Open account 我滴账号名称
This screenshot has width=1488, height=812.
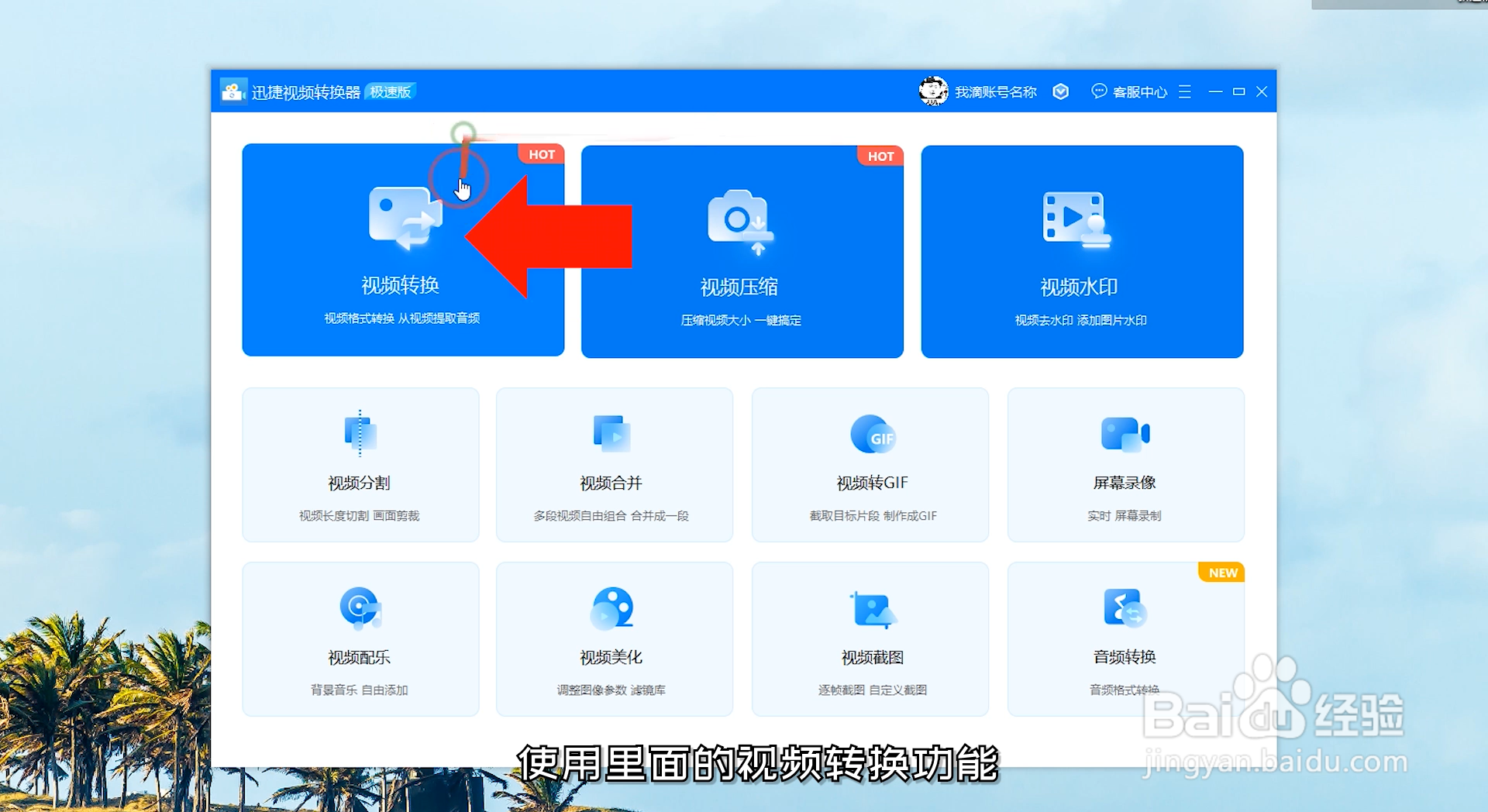(x=995, y=92)
